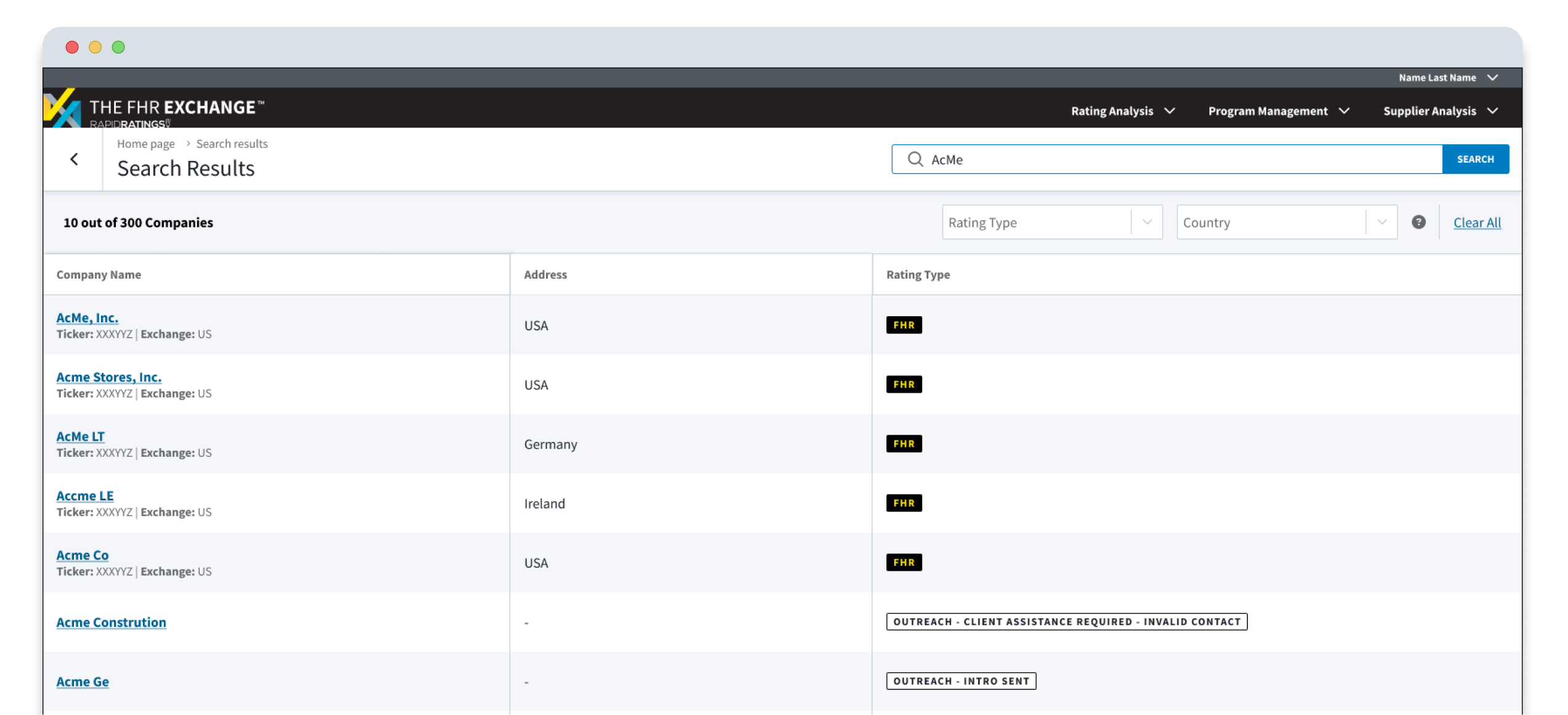Click the red window close dot
The image size is (1568, 715).
click(72, 47)
